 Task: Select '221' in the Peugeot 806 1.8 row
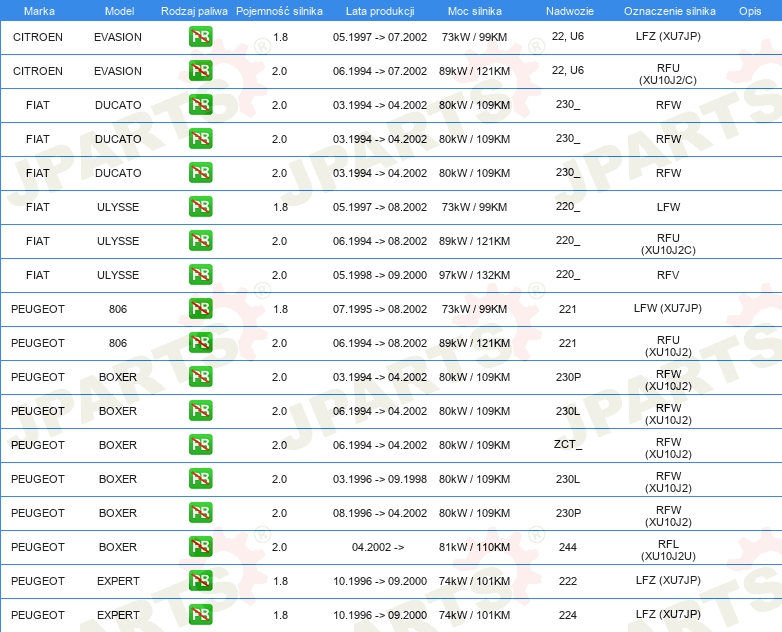[x=568, y=309]
